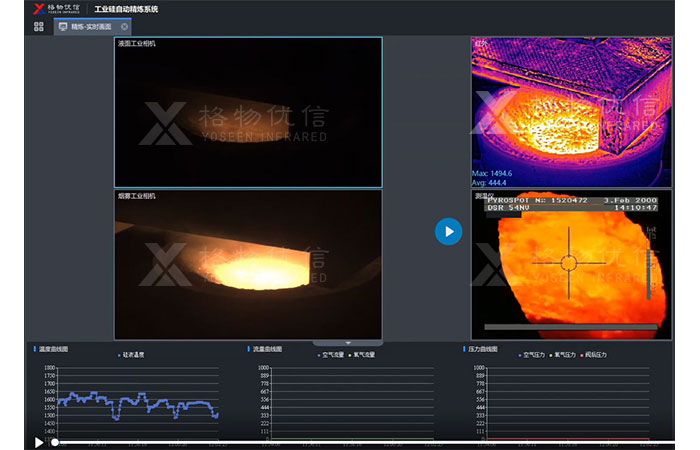Click the video seek bar knob
The height and width of the screenshot is (450, 700).
click(54, 442)
